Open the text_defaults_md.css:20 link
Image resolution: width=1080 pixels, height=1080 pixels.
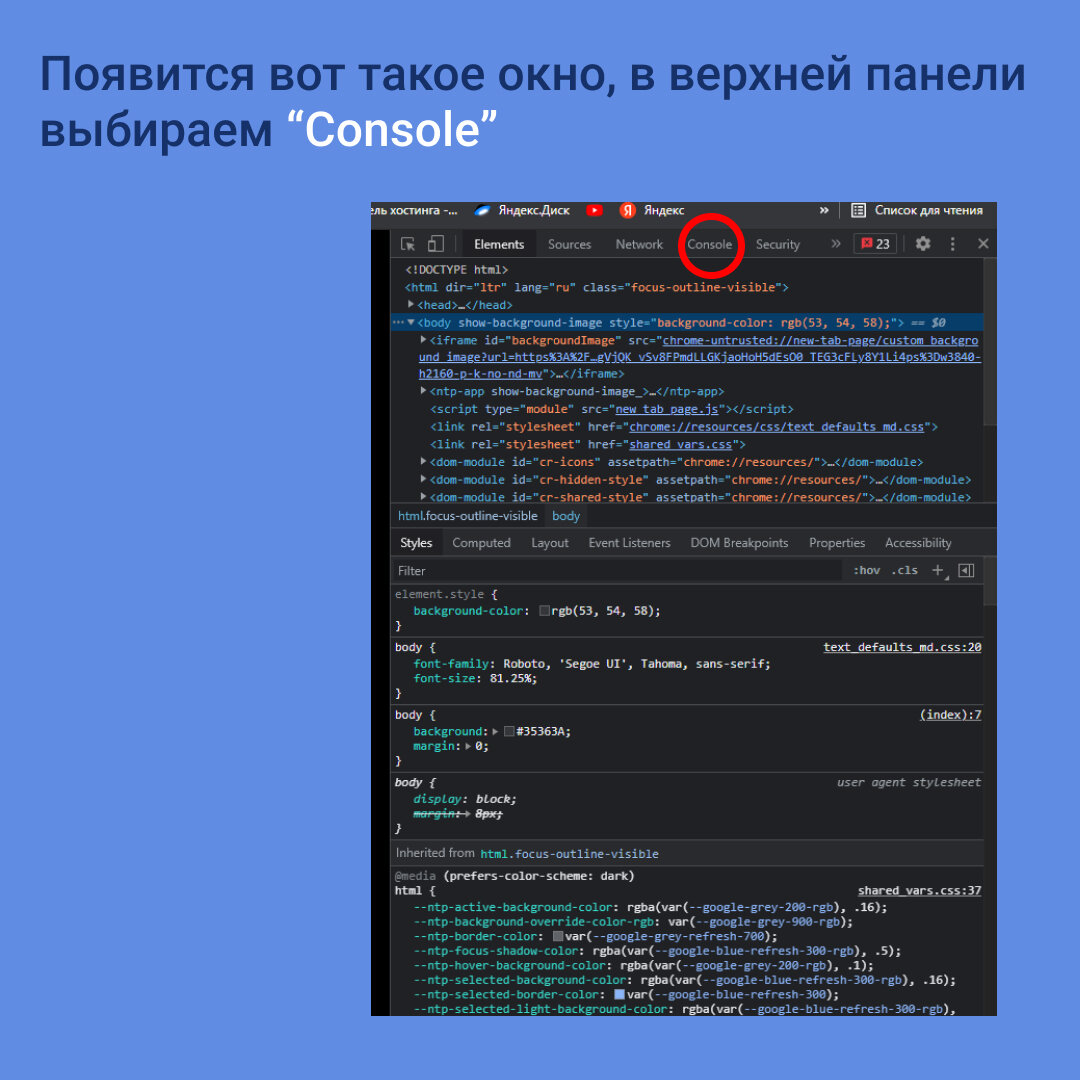tap(901, 647)
